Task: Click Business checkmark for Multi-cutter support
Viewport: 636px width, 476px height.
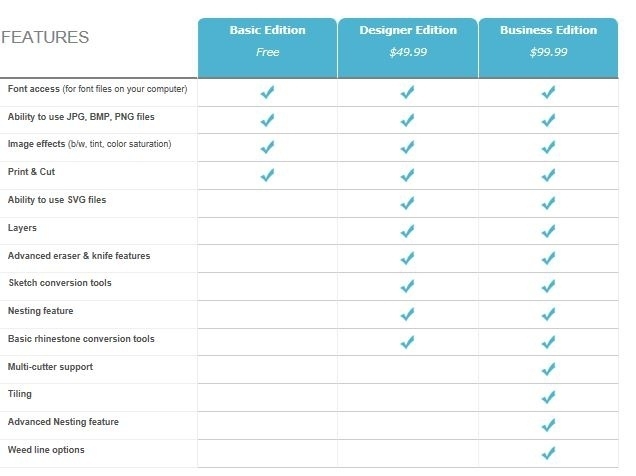Action: pyautogui.click(x=548, y=370)
